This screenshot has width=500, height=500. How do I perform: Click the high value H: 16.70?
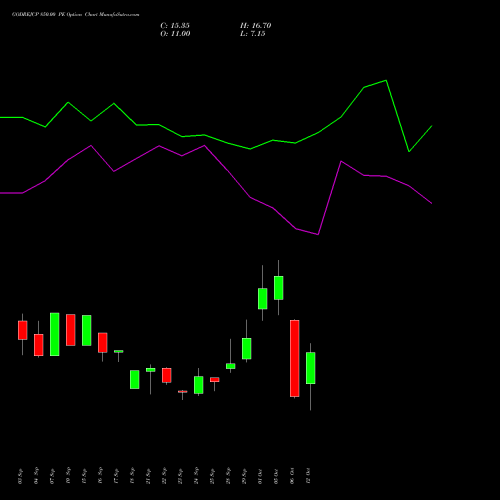tap(256, 26)
